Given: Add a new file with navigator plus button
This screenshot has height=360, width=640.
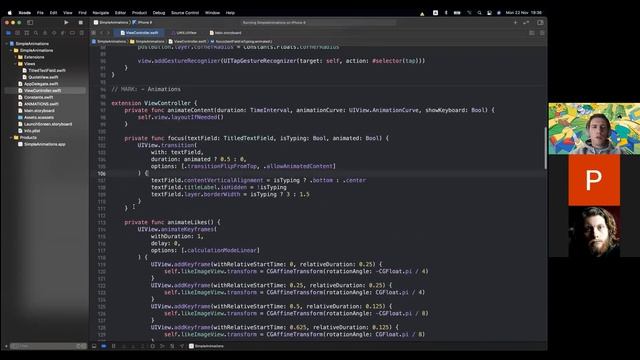Looking at the screenshot, I should (6, 346).
